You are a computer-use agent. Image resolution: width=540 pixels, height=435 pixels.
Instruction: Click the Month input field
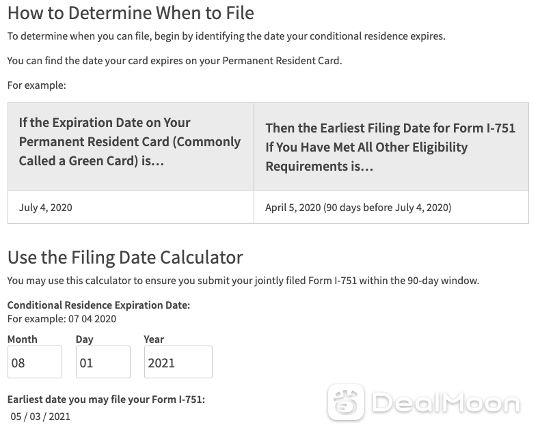pyautogui.click(x=34, y=362)
